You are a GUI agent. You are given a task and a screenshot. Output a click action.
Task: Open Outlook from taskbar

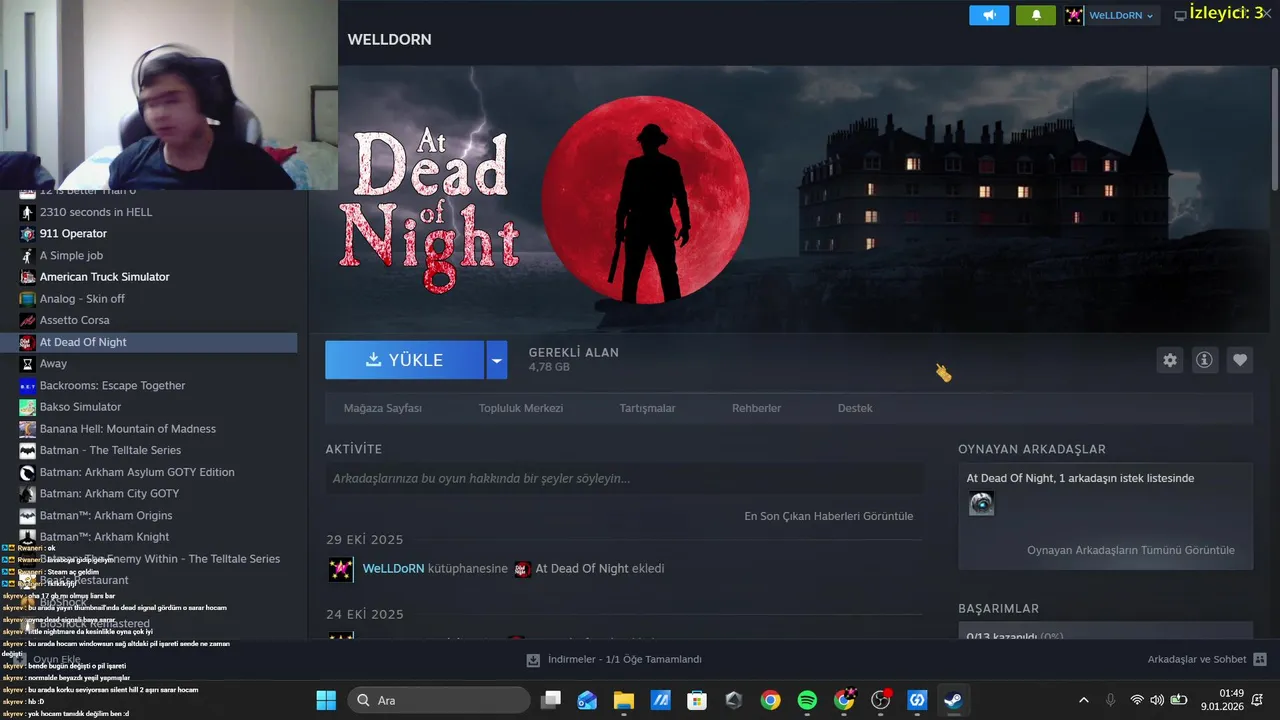pos(587,700)
